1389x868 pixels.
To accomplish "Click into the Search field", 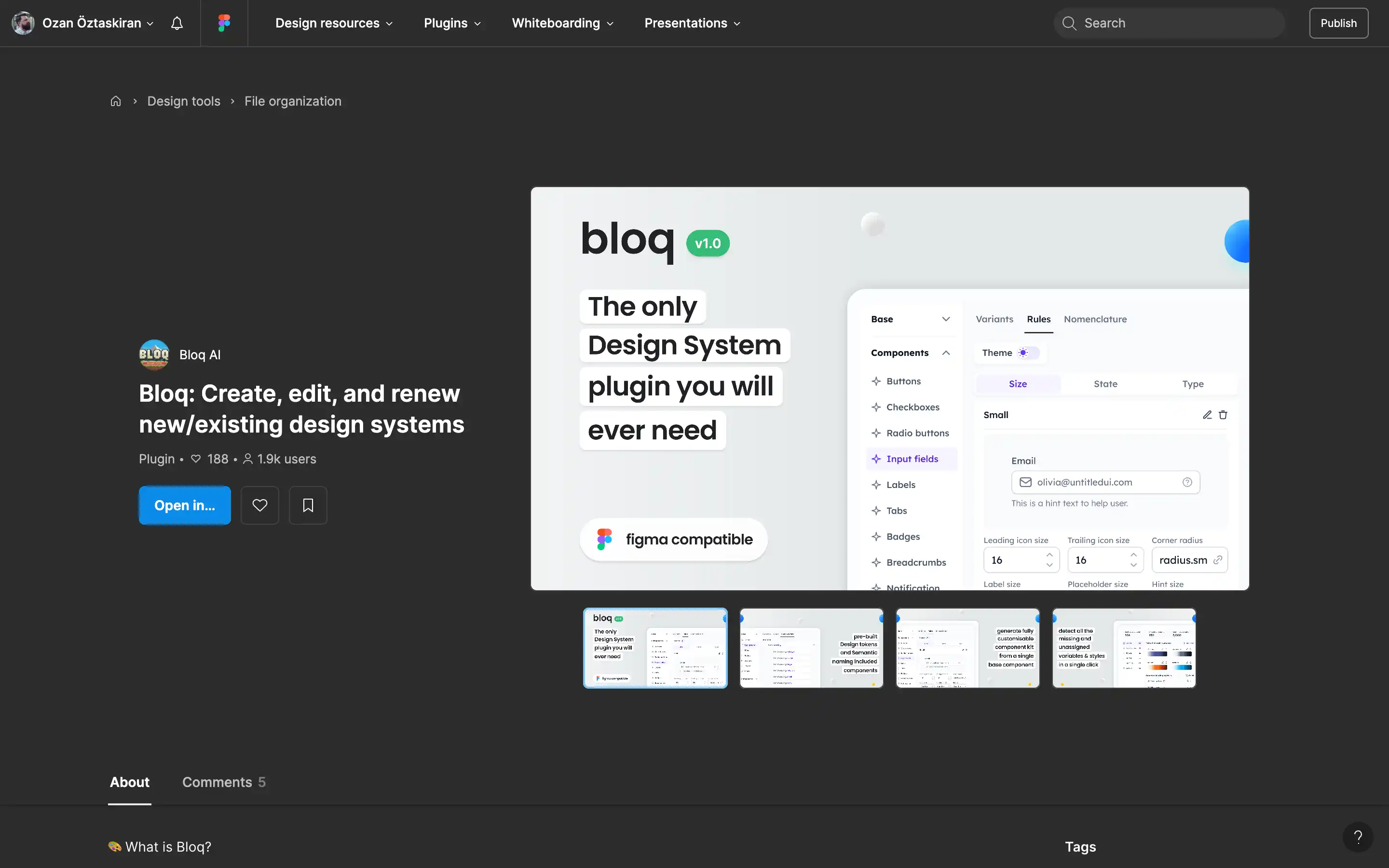I will click(1169, 23).
